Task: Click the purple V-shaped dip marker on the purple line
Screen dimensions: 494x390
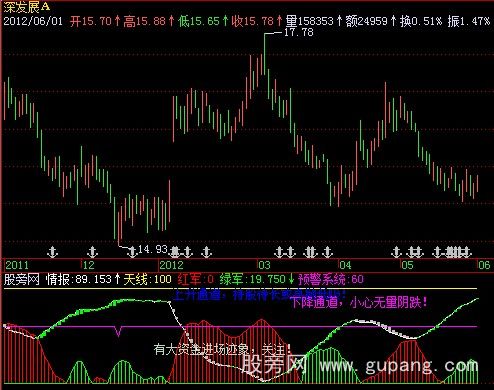Action: click(x=118, y=331)
